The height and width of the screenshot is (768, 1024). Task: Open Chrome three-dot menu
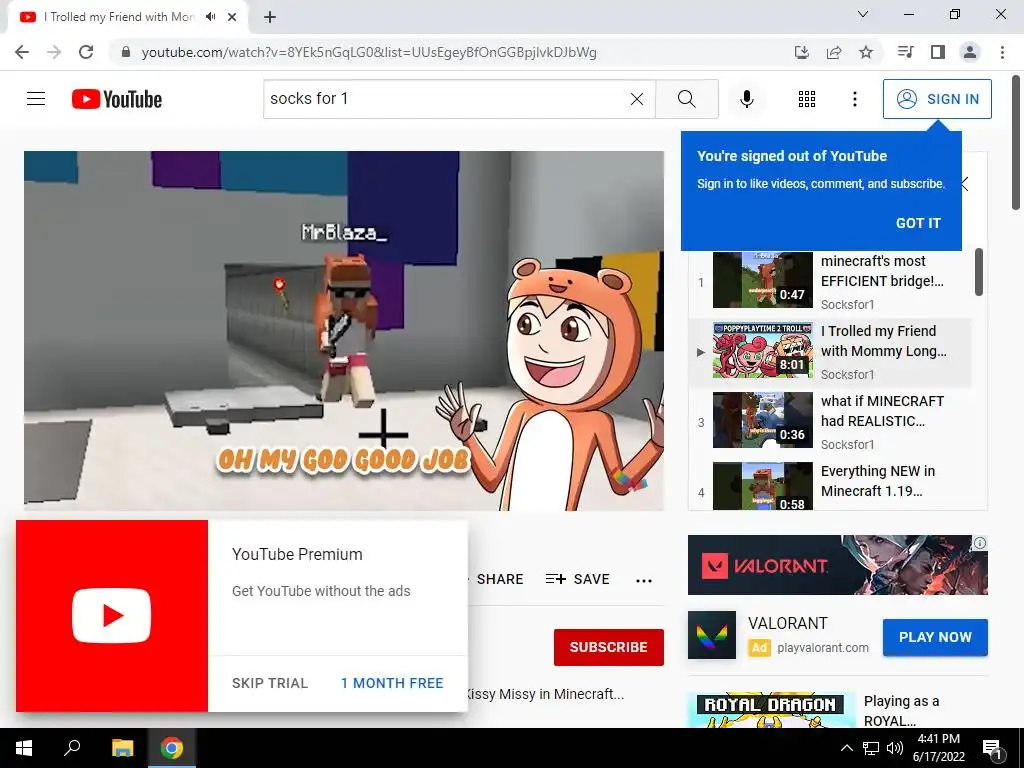click(1002, 52)
